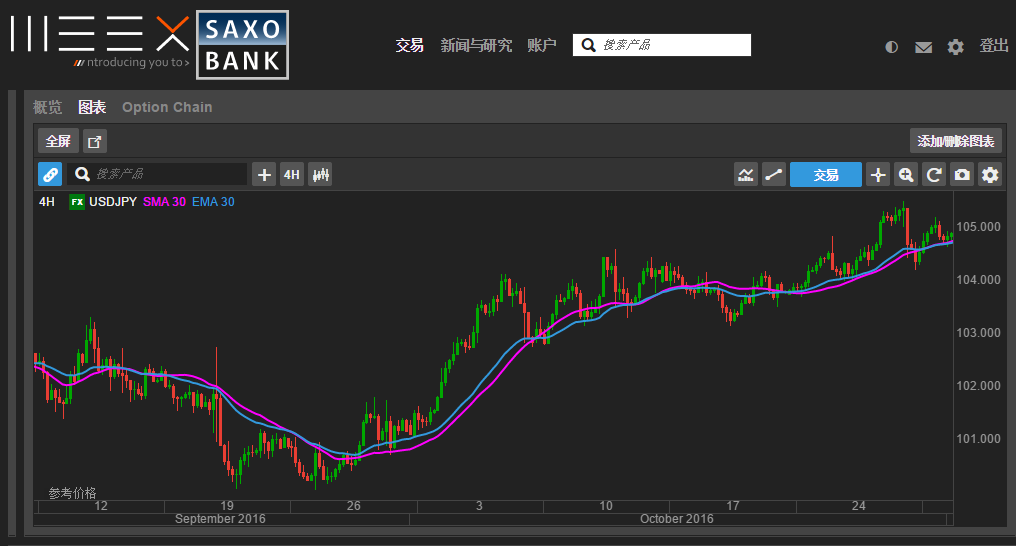This screenshot has width=1016, height=546.
Task: Select the EMA 30 indicator label
Action: pos(213,201)
